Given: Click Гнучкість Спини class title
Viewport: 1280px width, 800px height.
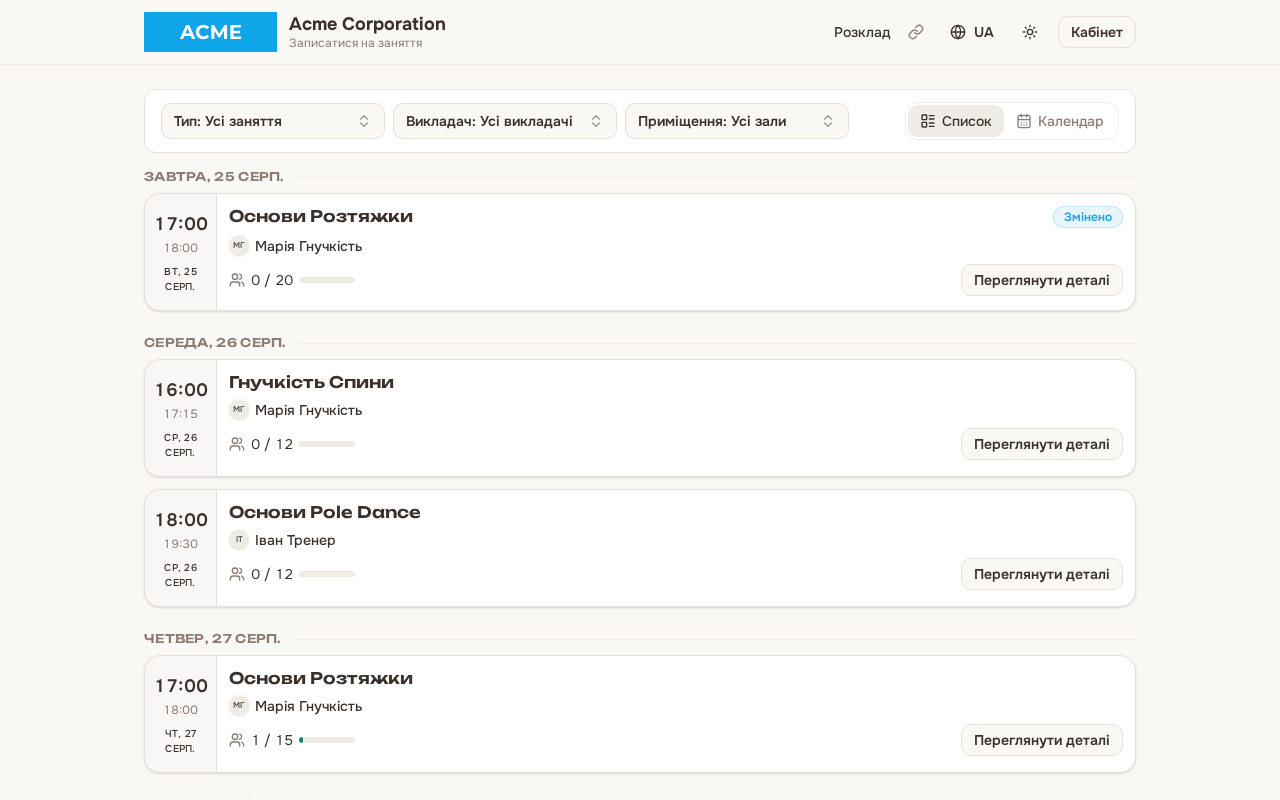Looking at the screenshot, I should pos(311,382).
